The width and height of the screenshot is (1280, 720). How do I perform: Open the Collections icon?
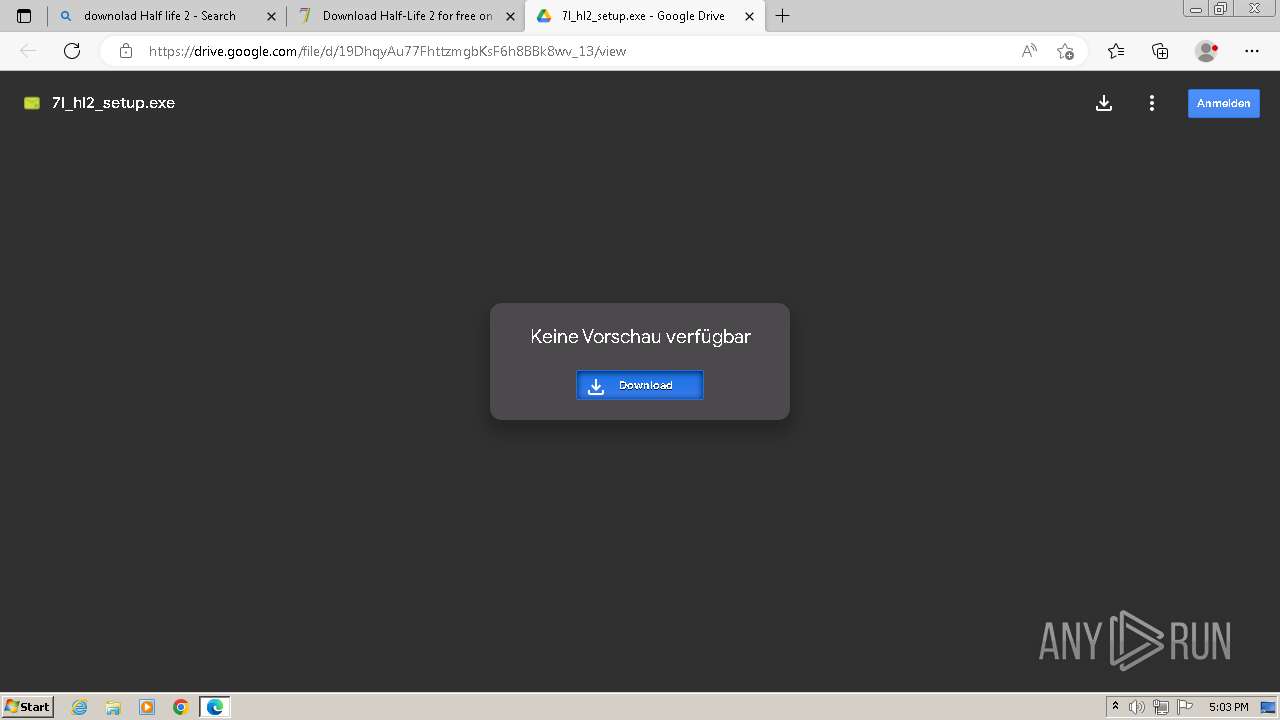pyautogui.click(x=1160, y=51)
